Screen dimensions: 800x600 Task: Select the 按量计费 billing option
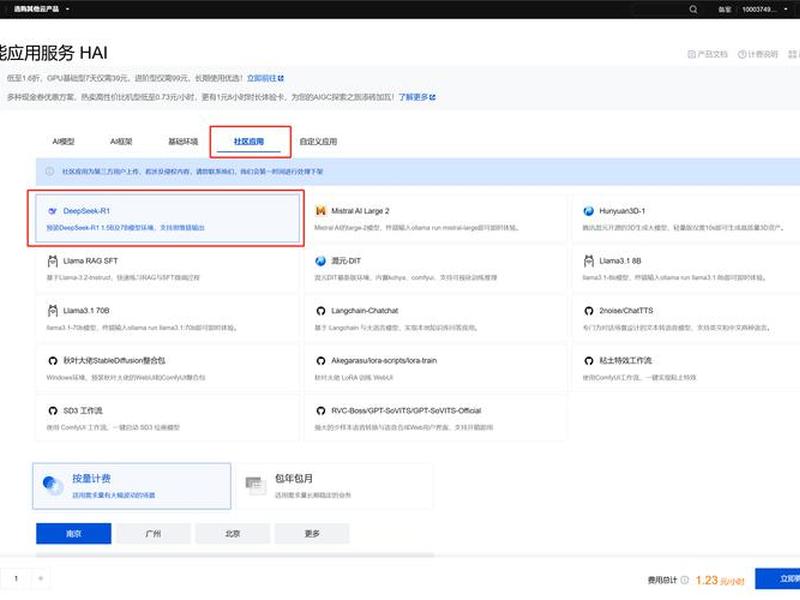click(x=132, y=486)
